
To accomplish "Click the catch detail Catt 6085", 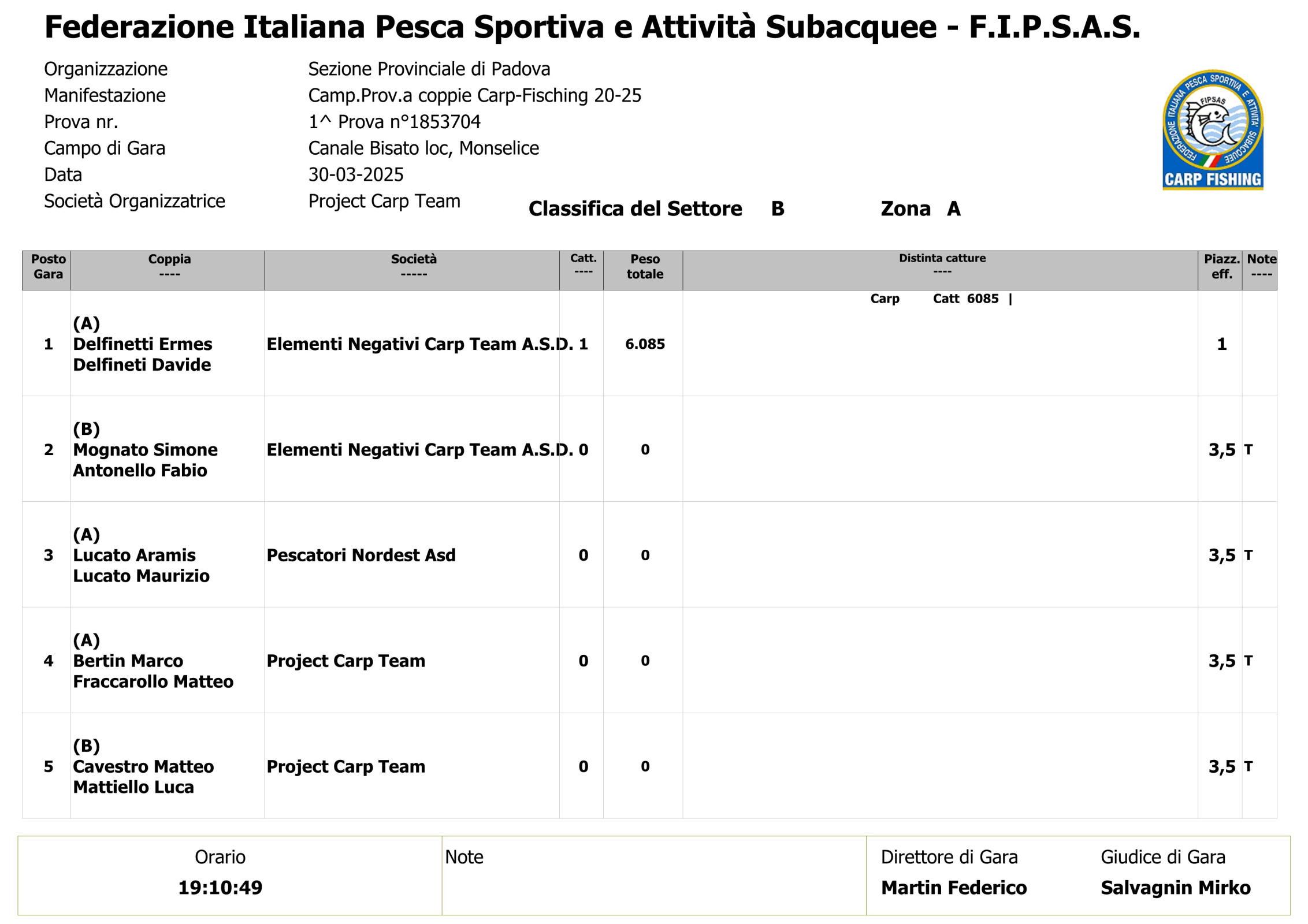I will [965, 299].
